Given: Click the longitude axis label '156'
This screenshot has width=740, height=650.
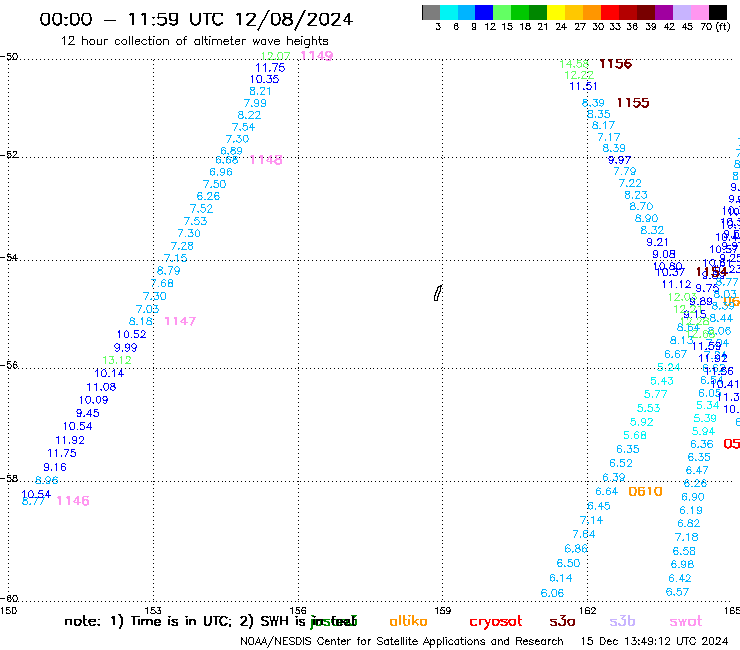Looking at the screenshot, I should coord(298,611).
